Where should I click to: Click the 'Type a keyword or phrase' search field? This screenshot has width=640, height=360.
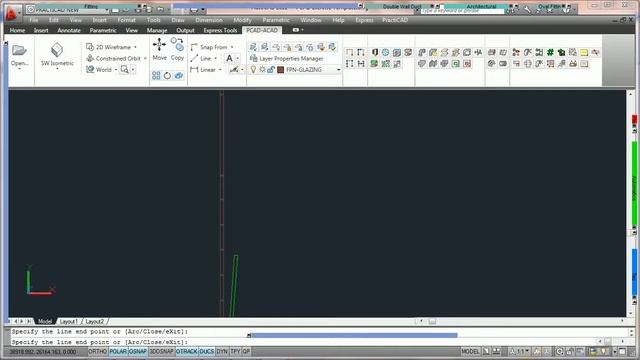click(462, 11)
